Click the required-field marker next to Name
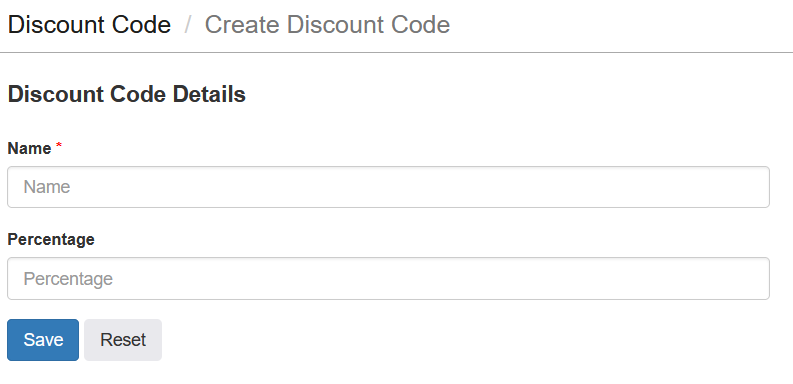The height and width of the screenshot is (384, 793). tap(59, 146)
